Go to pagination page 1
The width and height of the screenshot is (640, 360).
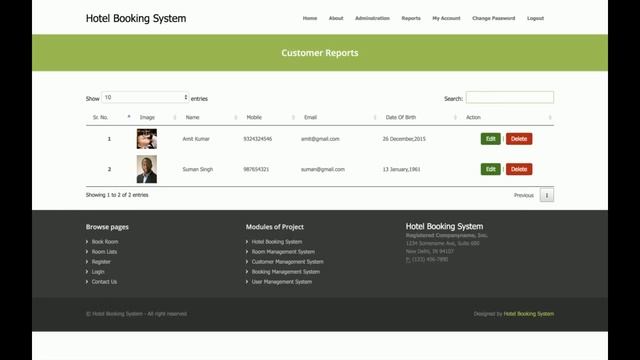(x=547, y=195)
